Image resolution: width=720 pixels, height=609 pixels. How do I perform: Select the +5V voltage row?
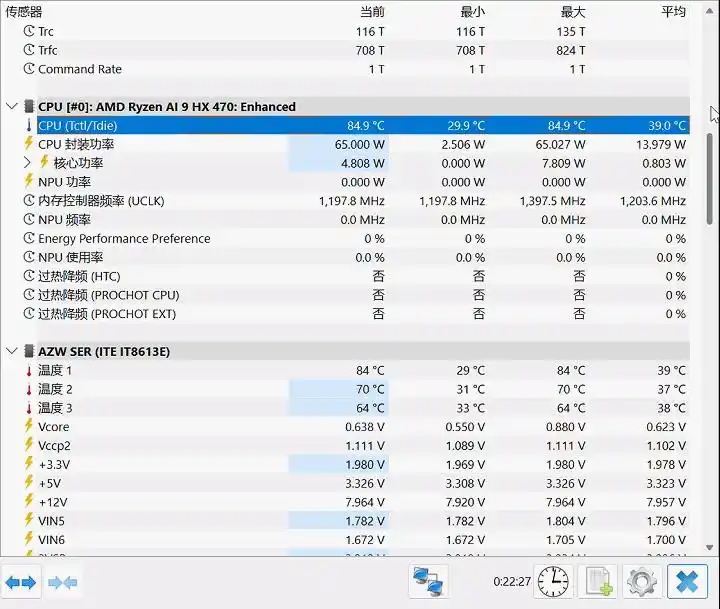coord(363,483)
